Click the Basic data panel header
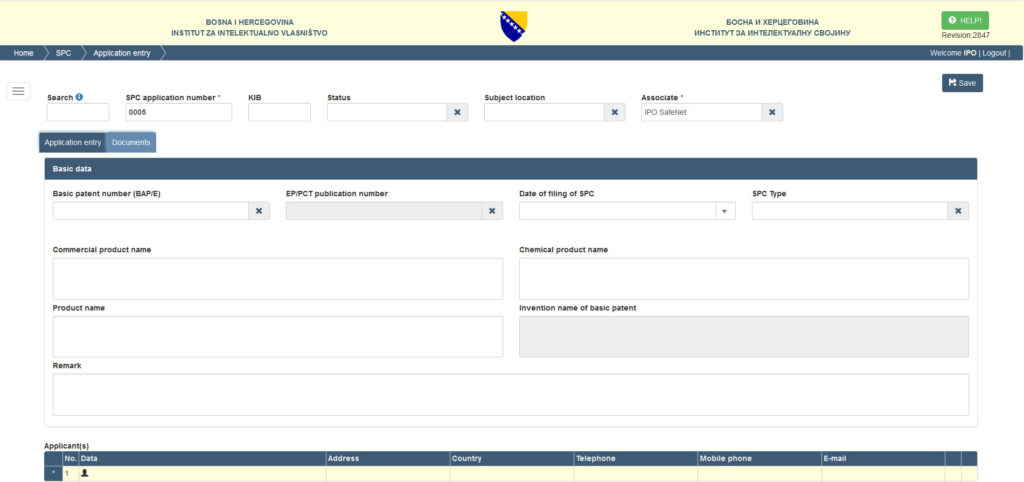1024x482 pixels. (511, 169)
